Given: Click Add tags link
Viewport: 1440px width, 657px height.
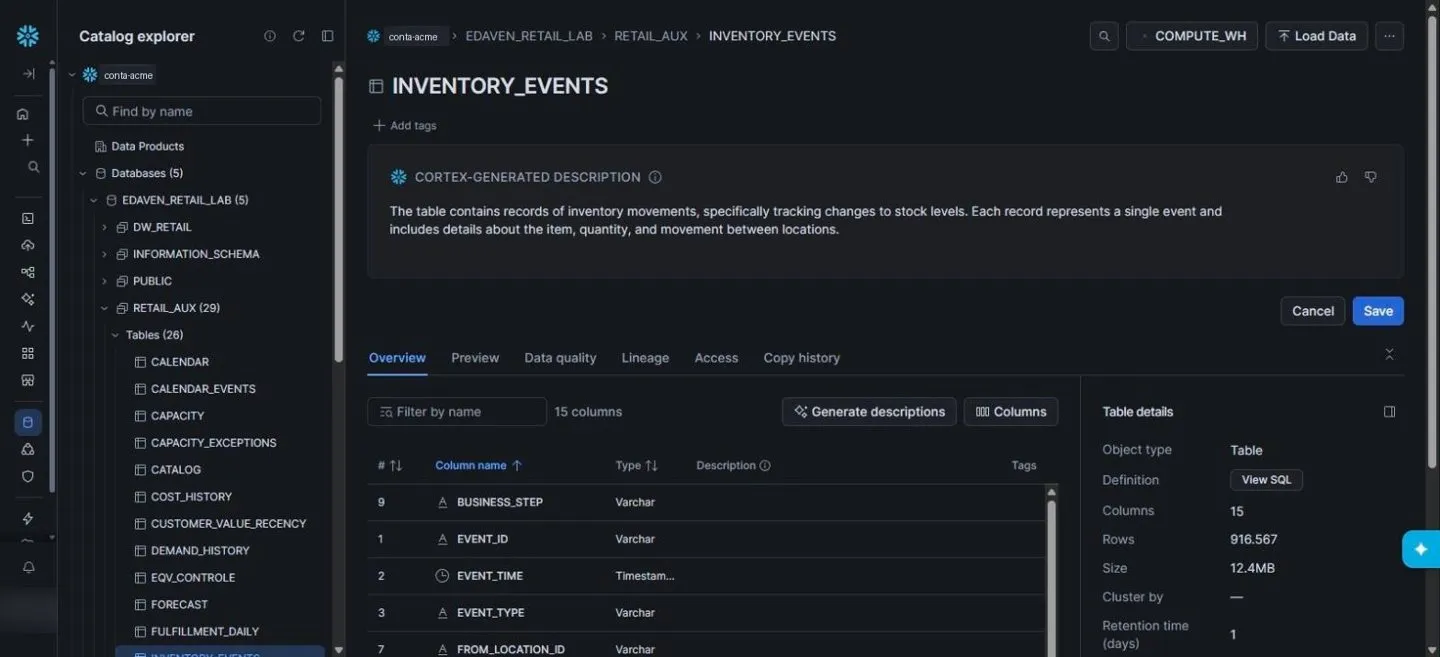Looking at the screenshot, I should [405, 126].
